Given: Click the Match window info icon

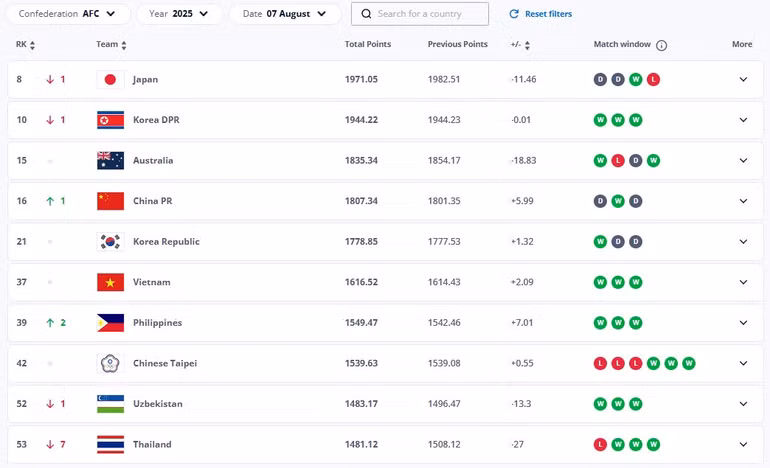Looking at the screenshot, I should 662,45.
